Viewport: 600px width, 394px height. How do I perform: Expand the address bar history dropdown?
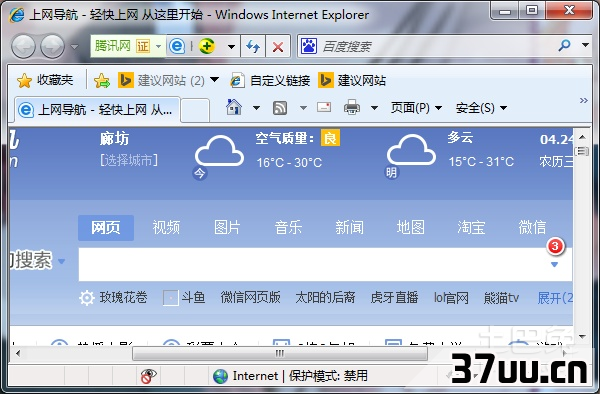pos(231,47)
